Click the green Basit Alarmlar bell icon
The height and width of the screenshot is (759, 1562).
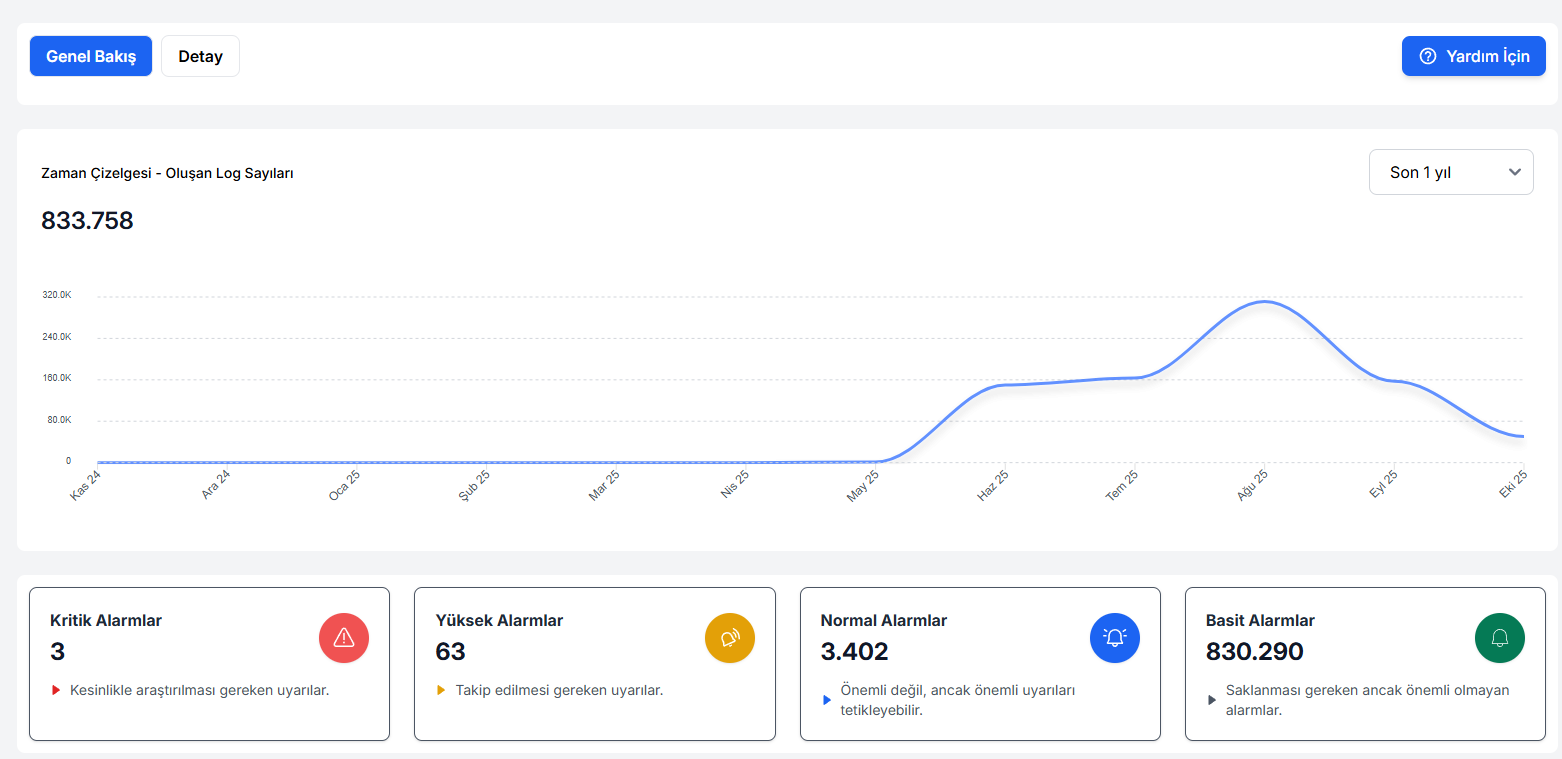(1500, 638)
